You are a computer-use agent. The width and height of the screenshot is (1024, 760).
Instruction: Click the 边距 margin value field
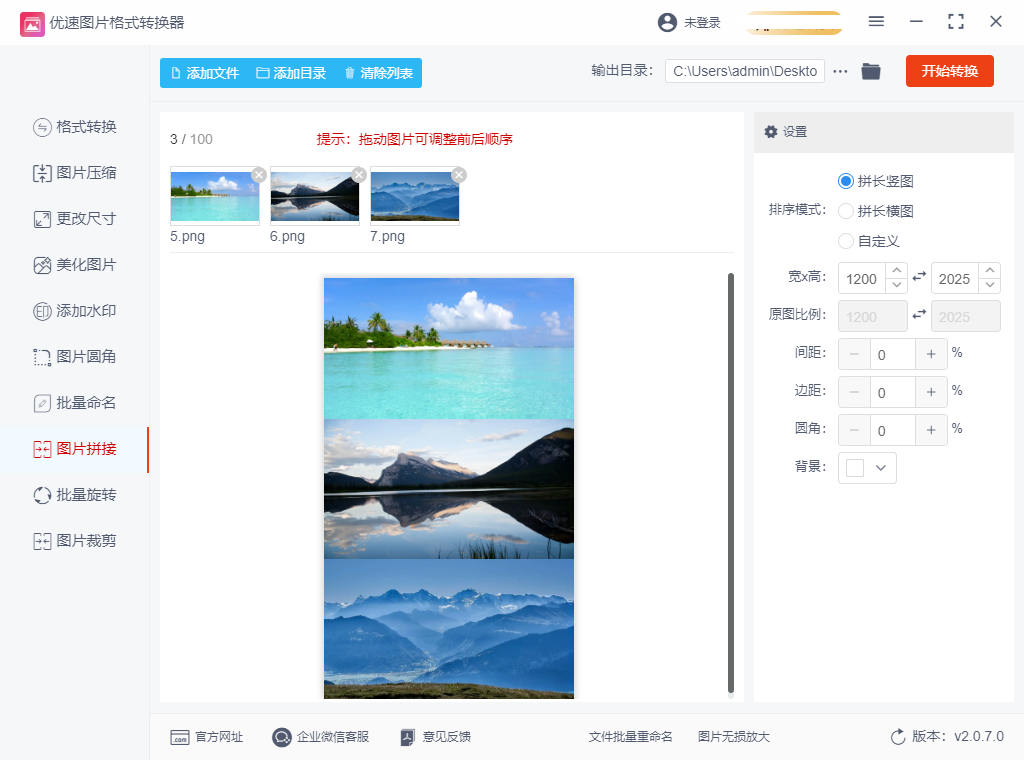coord(893,392)
